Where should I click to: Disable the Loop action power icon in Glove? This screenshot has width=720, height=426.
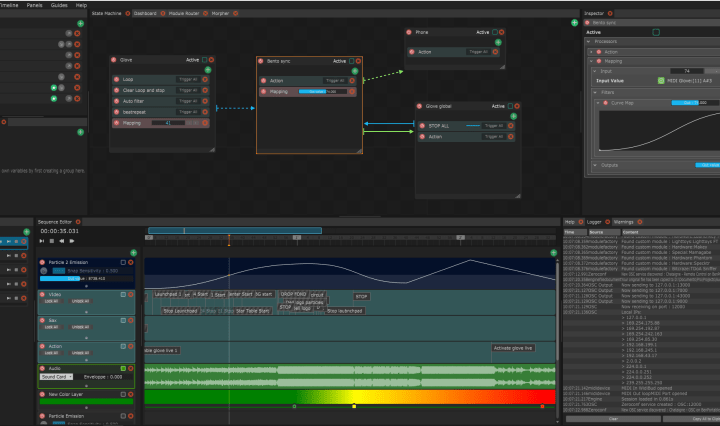tap(116, 79)
